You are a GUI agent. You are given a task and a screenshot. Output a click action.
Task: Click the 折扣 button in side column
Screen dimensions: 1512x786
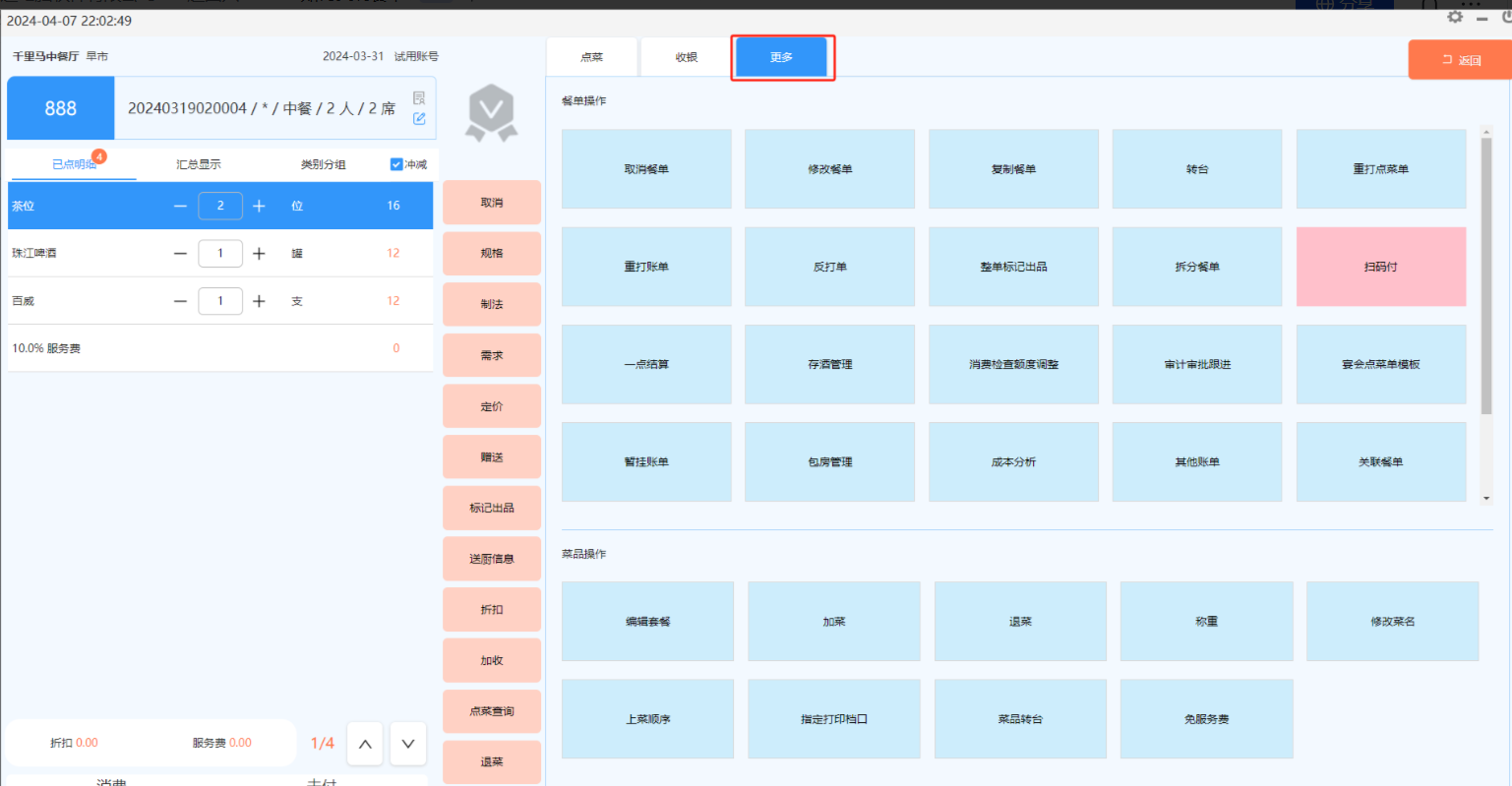[492, 610]
